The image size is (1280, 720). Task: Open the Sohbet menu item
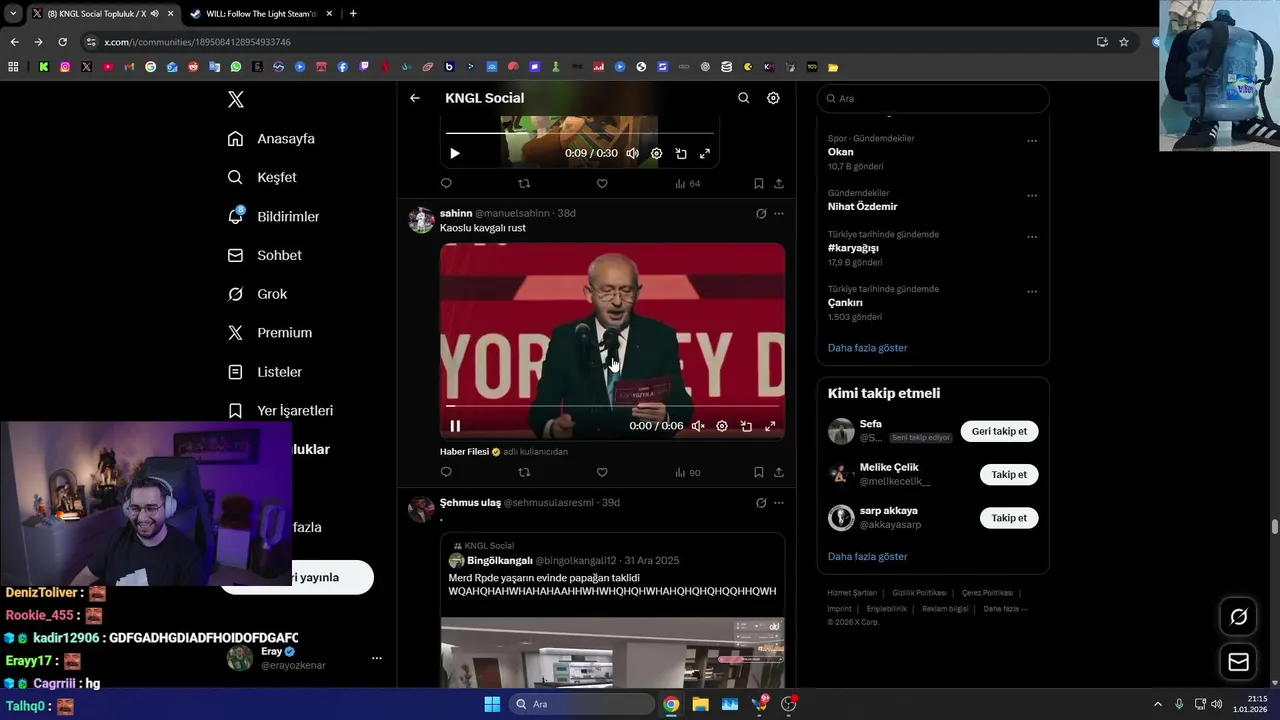(264, 255)
